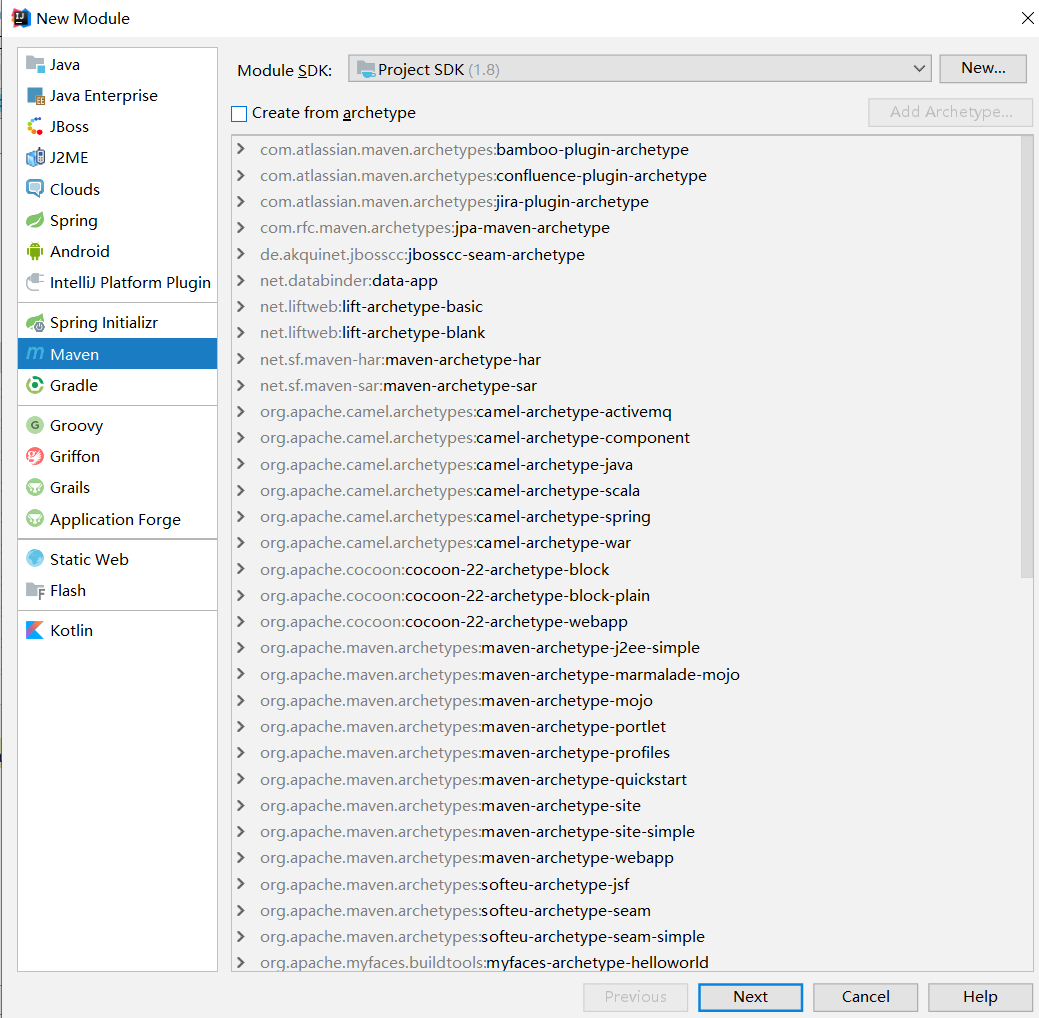Choose the Flash module icon
1039x1018 pixels.
pyautogui.click(x=34, y=591)
